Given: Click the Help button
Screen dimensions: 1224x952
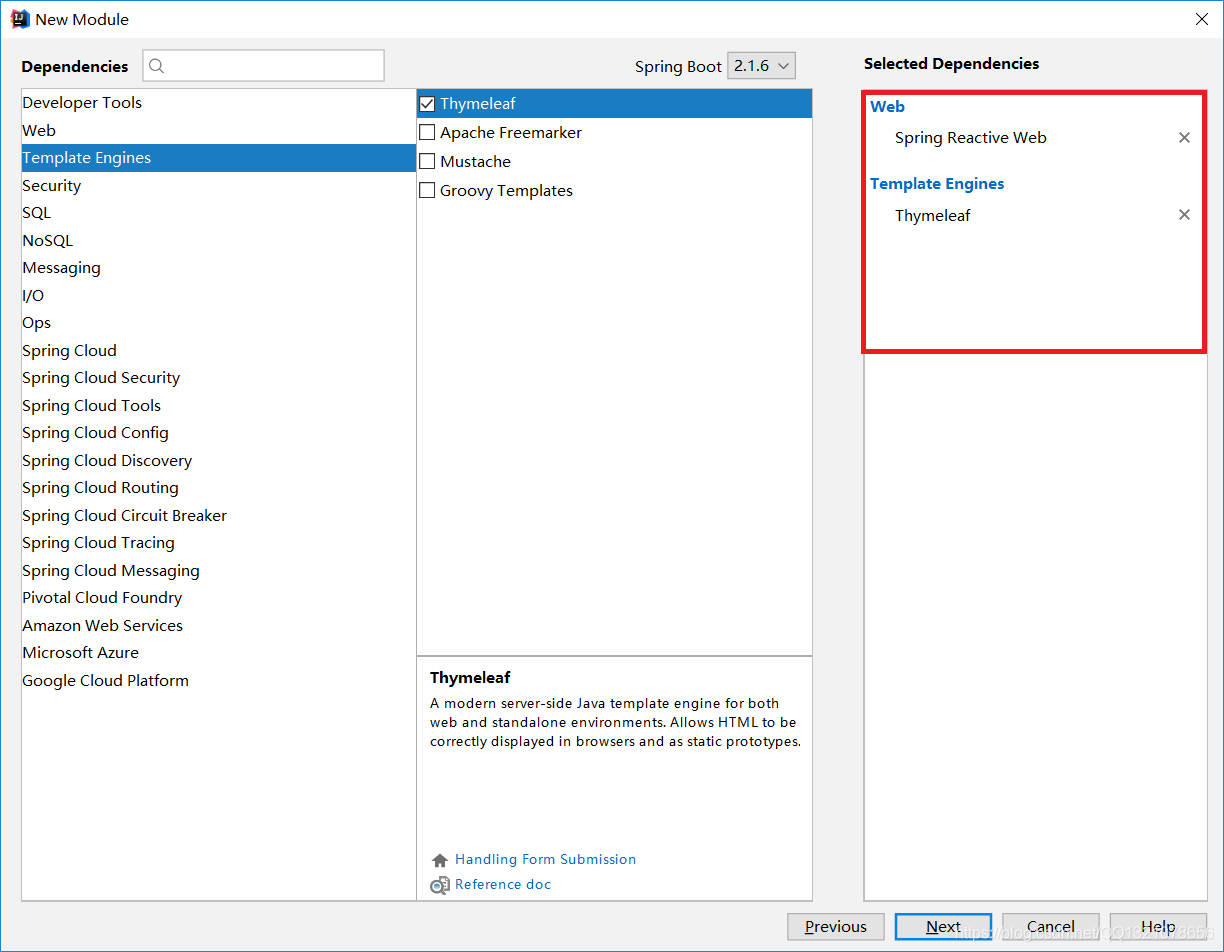Looking at the screenshot, I should click(x=1158, y=927).
